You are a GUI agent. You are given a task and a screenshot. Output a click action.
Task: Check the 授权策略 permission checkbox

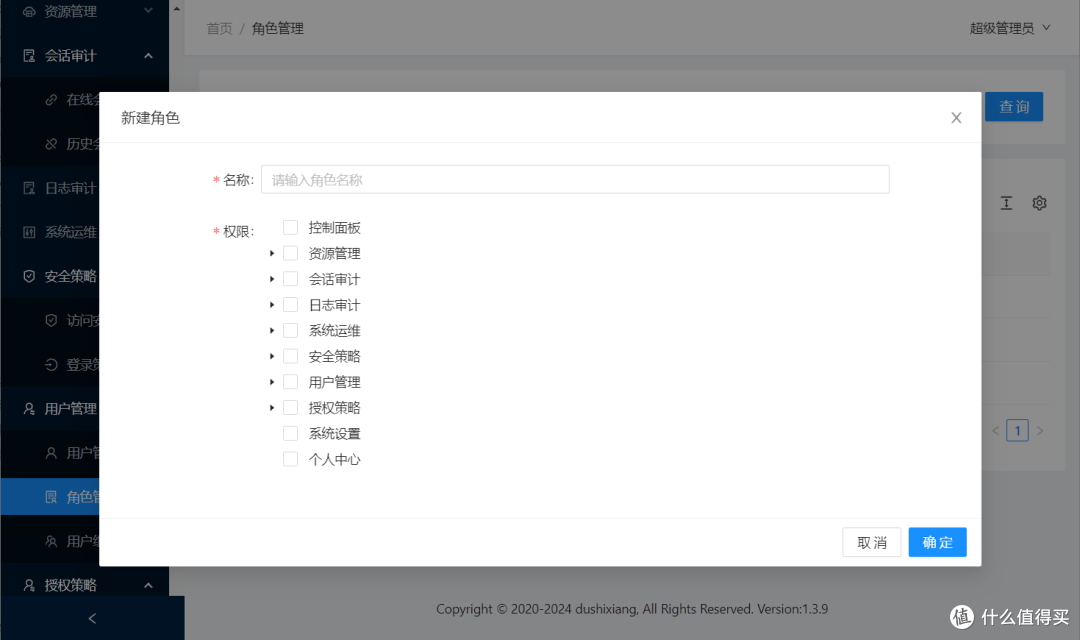pos(291,408)
